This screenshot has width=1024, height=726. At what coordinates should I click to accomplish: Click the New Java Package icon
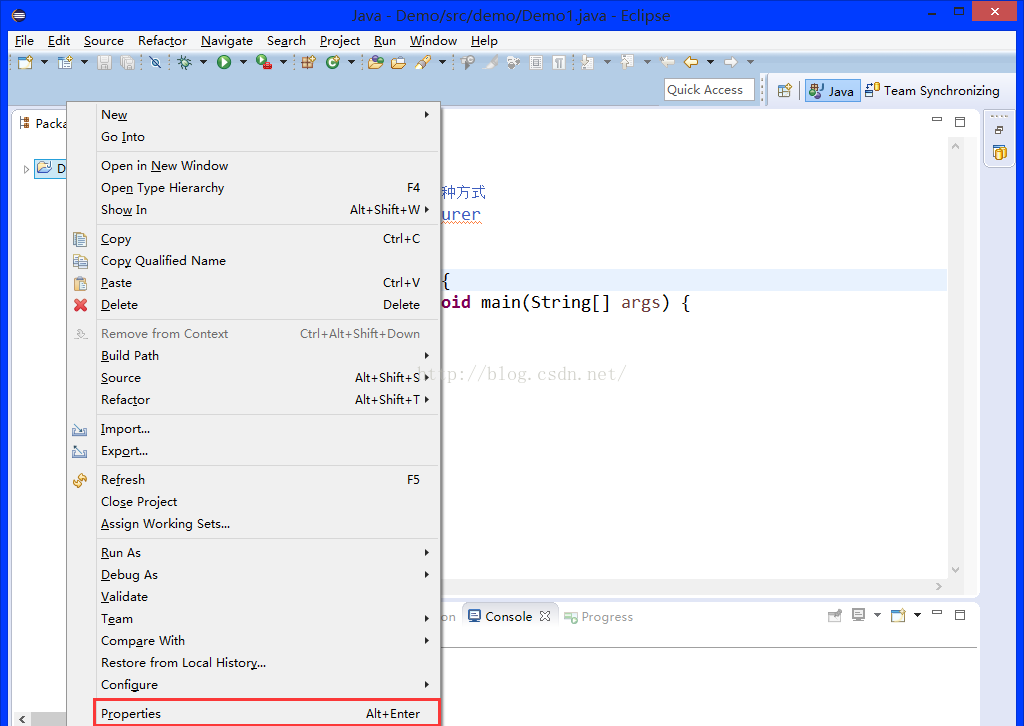[308, 62]
